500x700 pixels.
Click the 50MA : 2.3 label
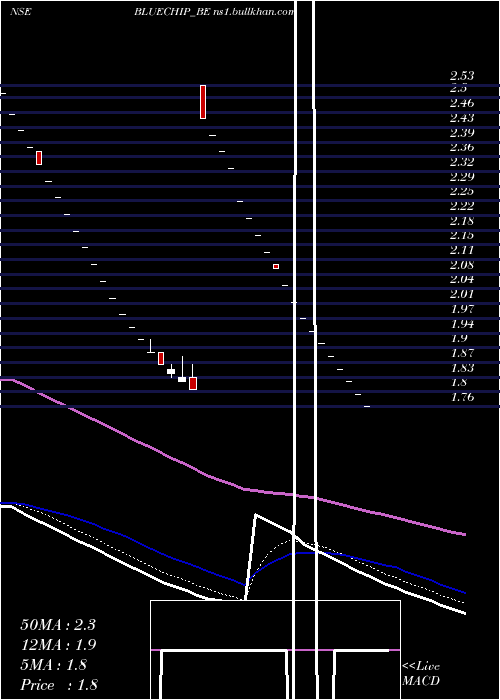coord(58,625)
